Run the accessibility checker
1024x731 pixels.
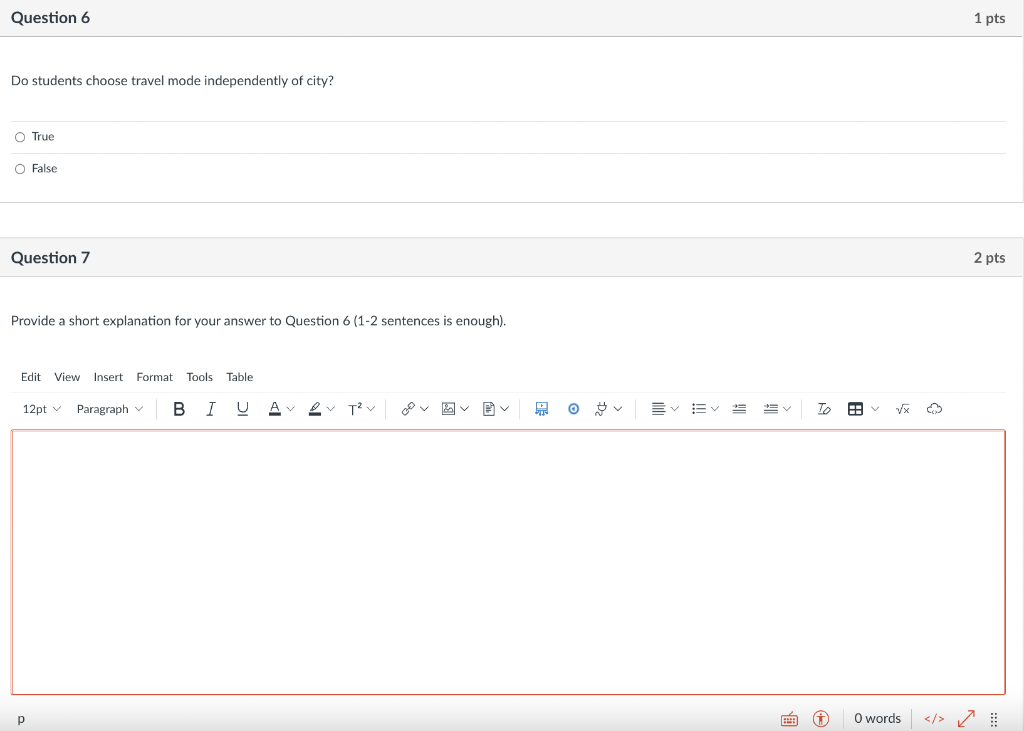820,718
